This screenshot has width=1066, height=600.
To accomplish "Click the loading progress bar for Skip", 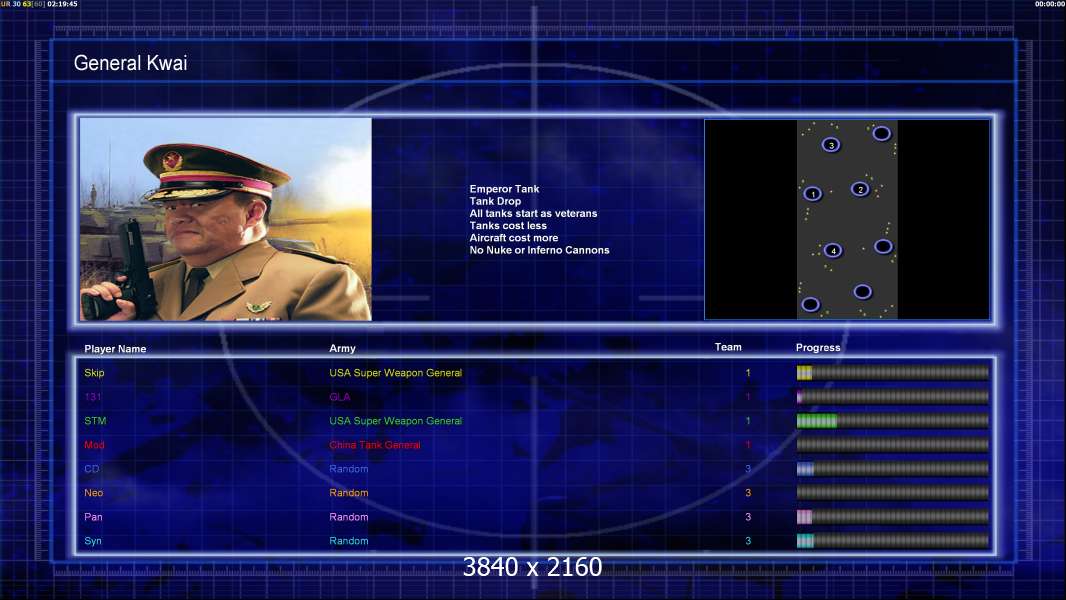I will [x=893, y=372].
